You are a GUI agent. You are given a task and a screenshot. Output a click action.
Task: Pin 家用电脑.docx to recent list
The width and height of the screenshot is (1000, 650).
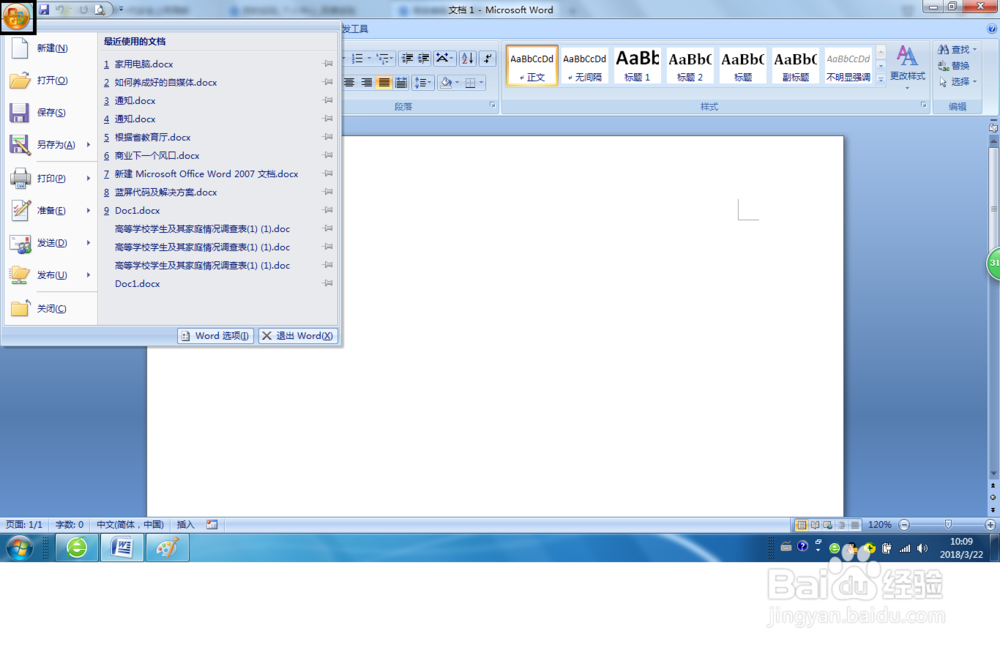(x=328, y=64)
